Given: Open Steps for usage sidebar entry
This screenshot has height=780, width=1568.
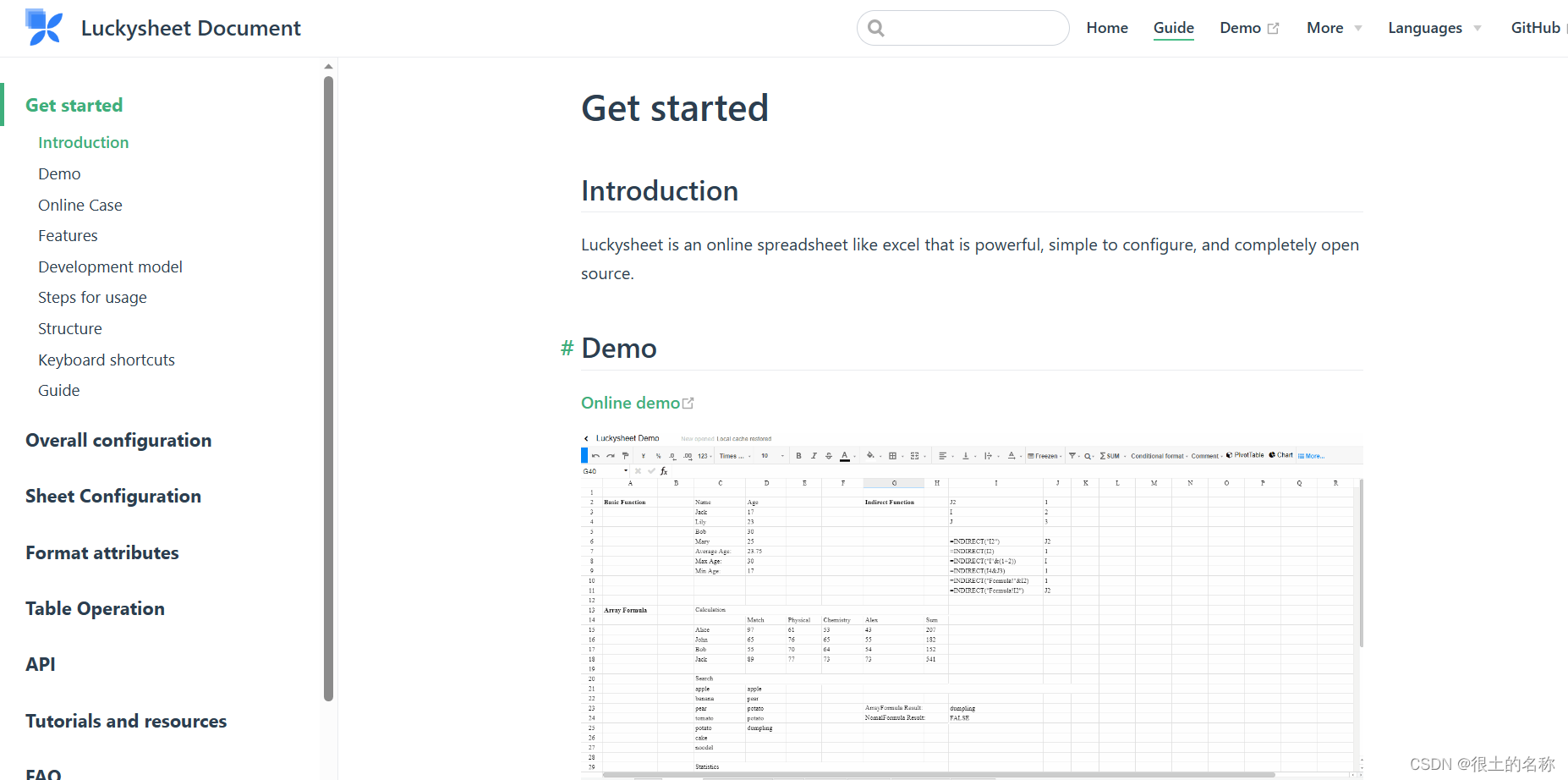Looking at the screenshot, I should coord(92,297).
